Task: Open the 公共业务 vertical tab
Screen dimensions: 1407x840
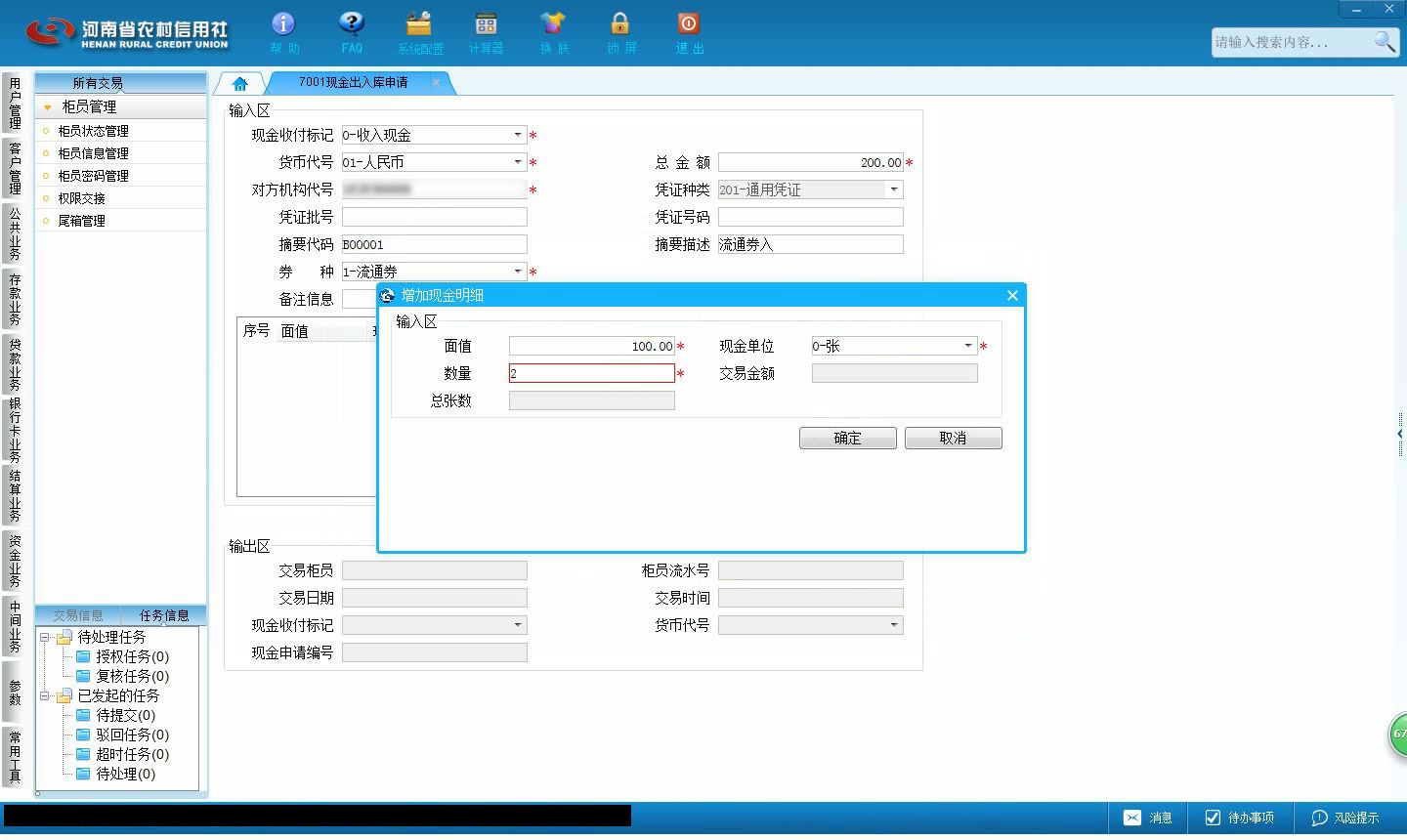Action: click(x=14, y=233)
